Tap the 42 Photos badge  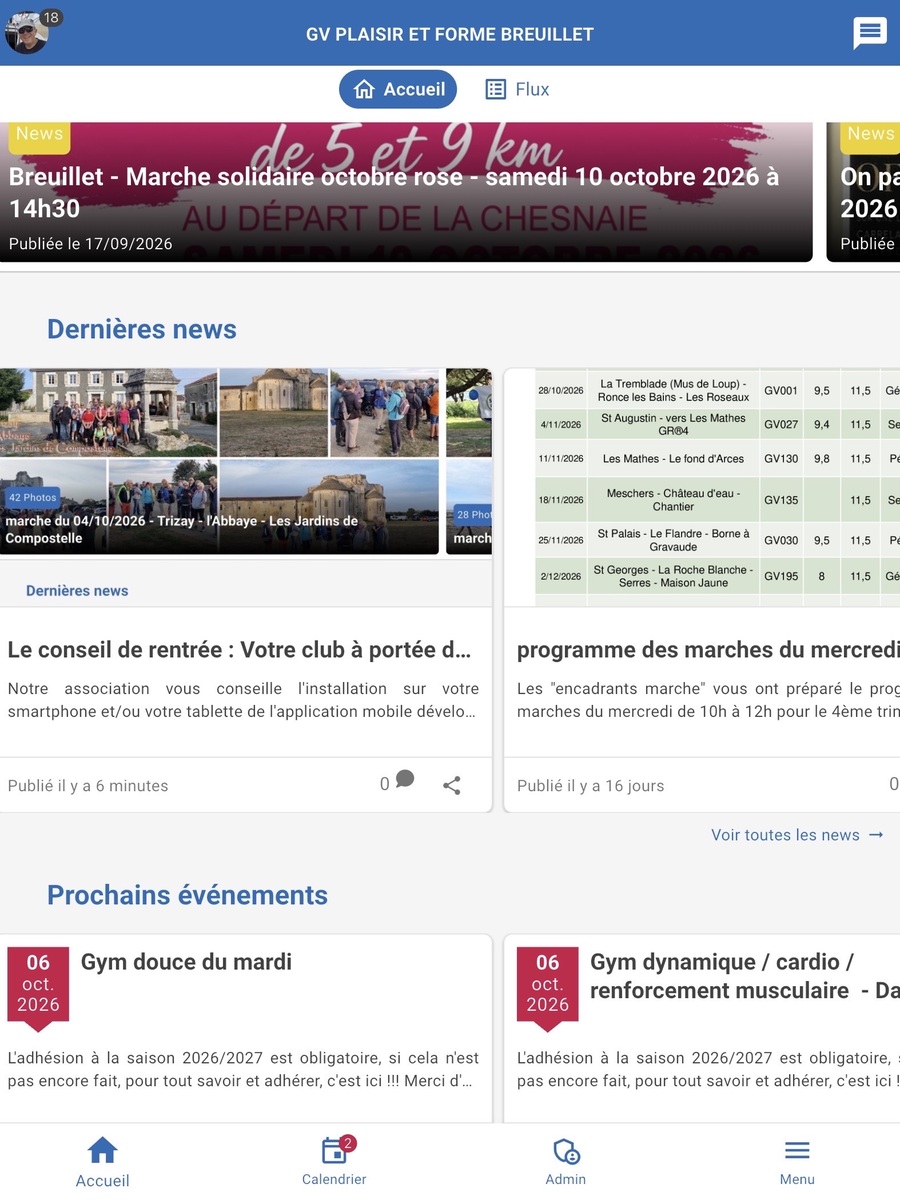[33, 497]
